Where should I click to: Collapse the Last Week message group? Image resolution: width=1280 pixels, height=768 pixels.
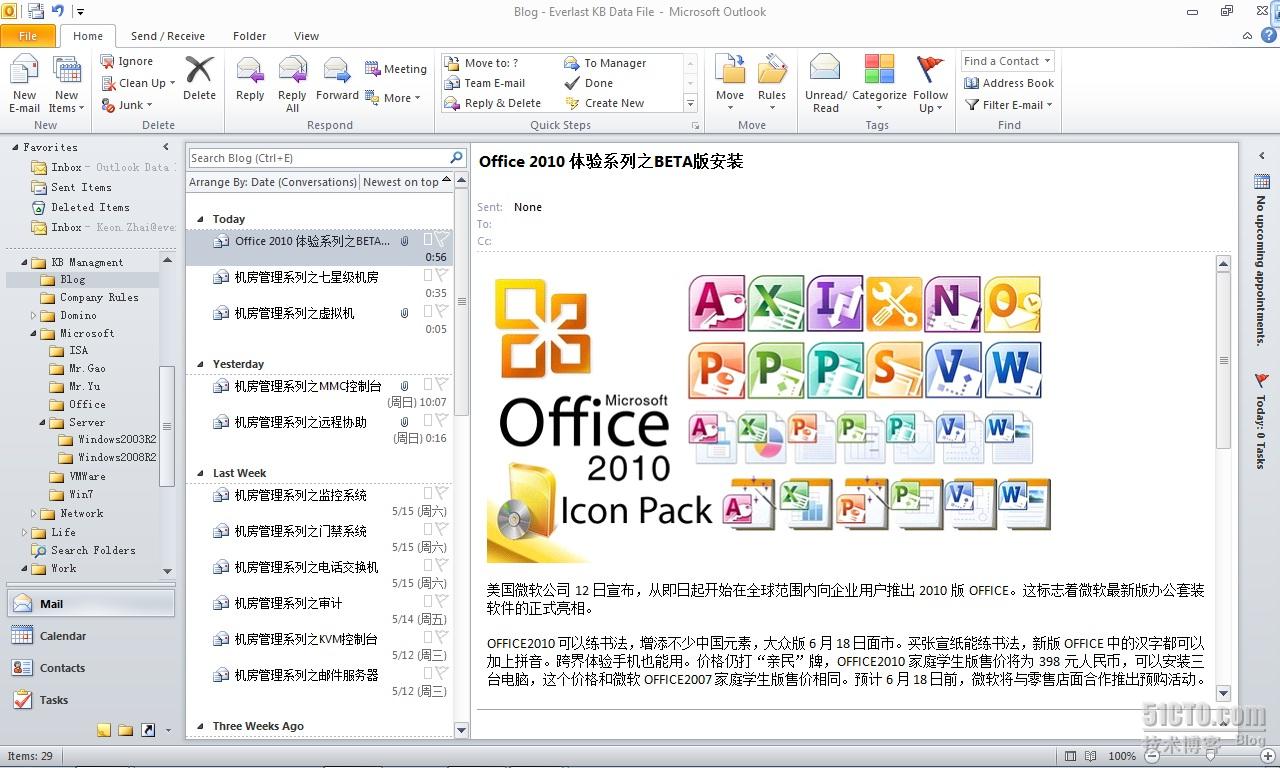pos(200,473)
